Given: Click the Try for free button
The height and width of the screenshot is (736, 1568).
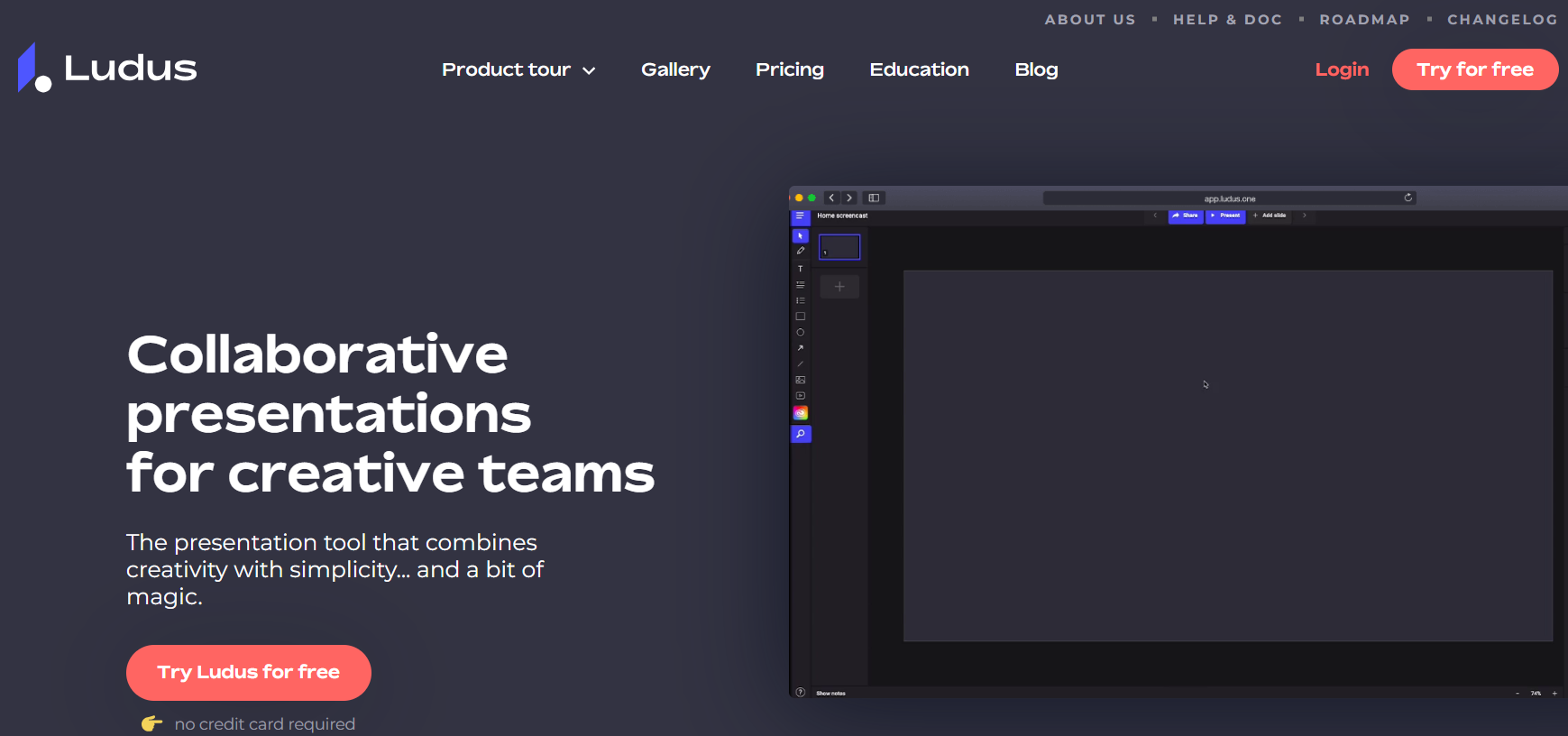Looking at the screenshot, I should click(1475, 69).
